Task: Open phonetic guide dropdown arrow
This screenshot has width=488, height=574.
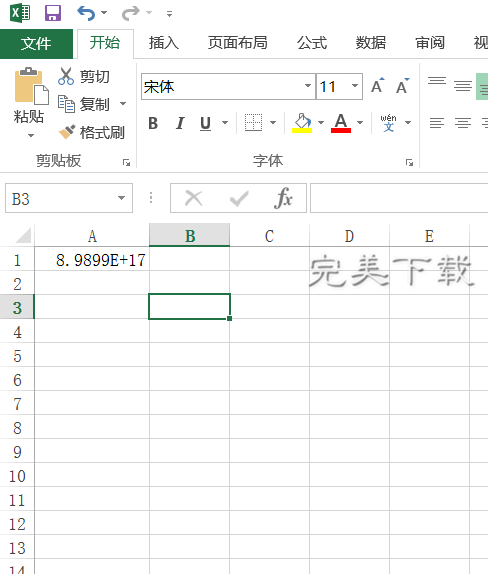Action: pyautogui.click(x=408, y=123)
